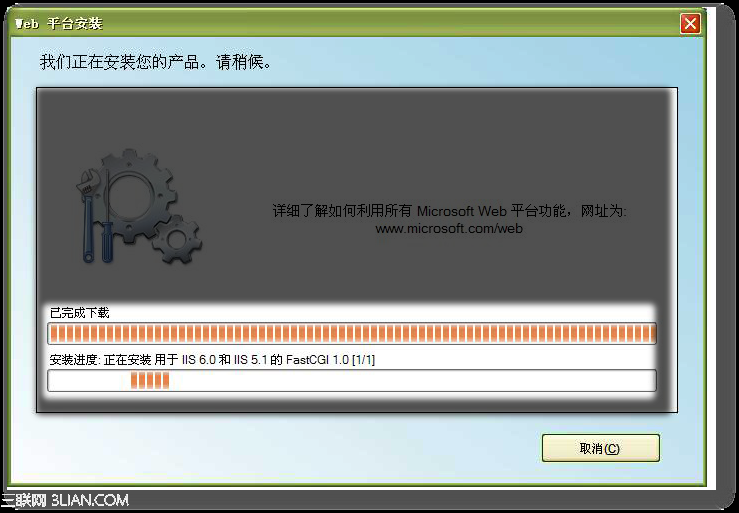Close the Web 平台安装 window

(x=690, y=23)
